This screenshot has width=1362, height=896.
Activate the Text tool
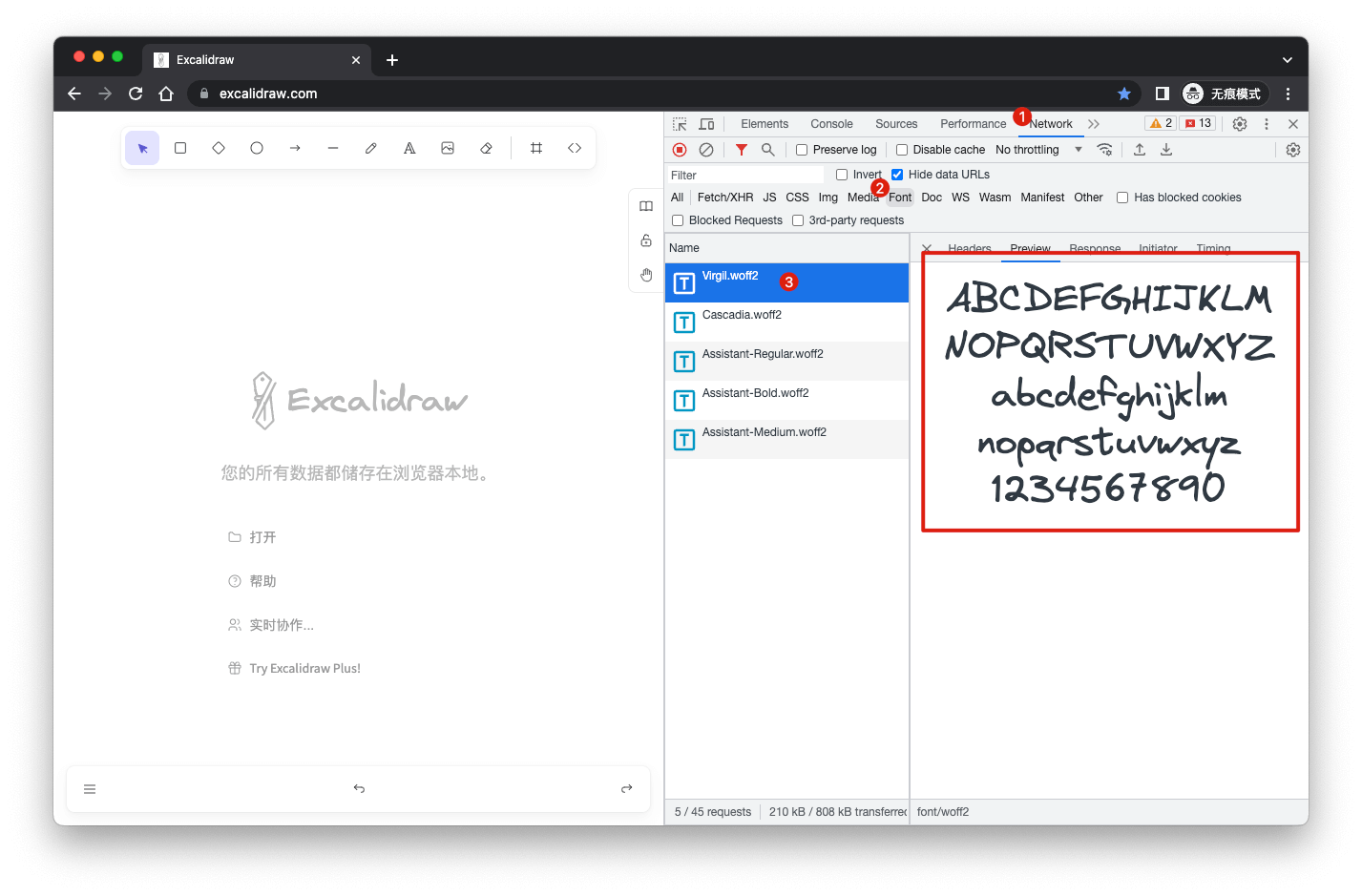[x=409, y=148]
